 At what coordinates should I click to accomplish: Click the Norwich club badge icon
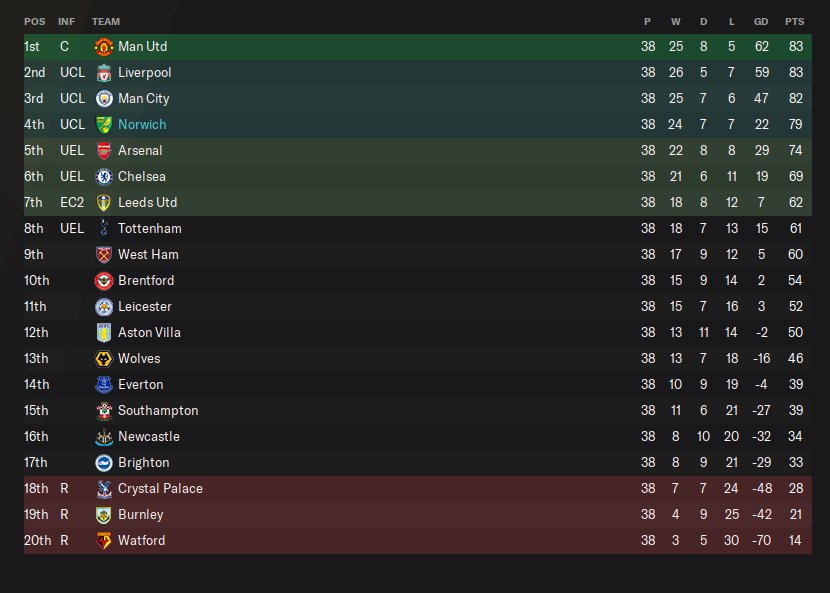104,125
